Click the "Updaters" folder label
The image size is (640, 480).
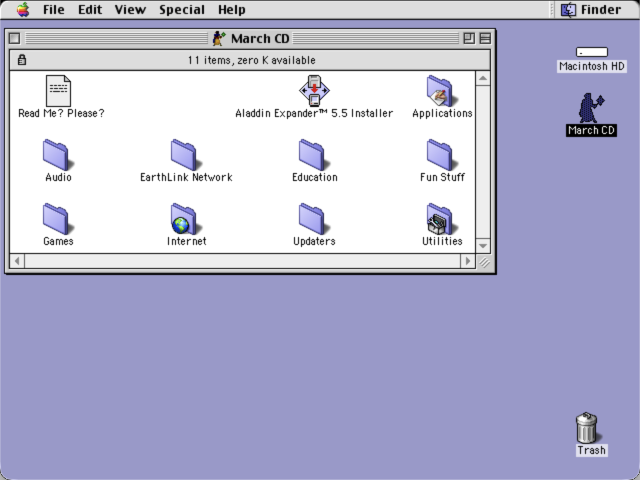[x=314, y=241]
